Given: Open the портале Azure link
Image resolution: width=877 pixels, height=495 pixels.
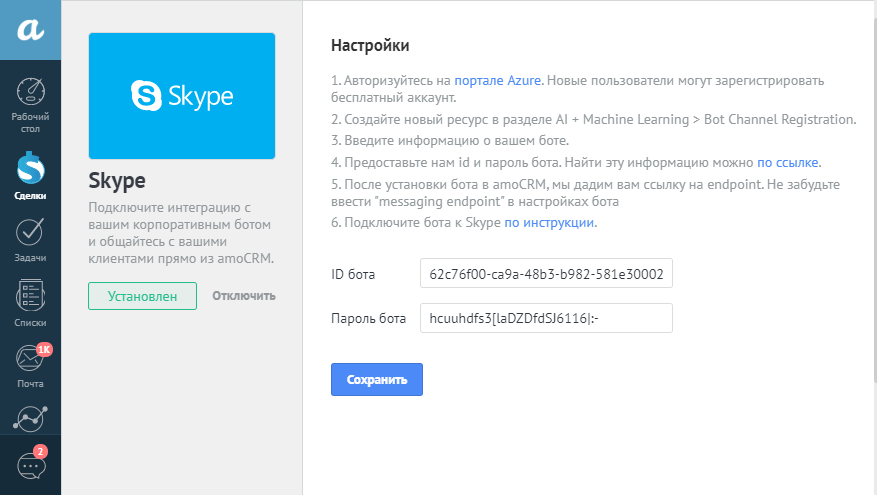Looking at the screenshot, I should coord(497,81).
